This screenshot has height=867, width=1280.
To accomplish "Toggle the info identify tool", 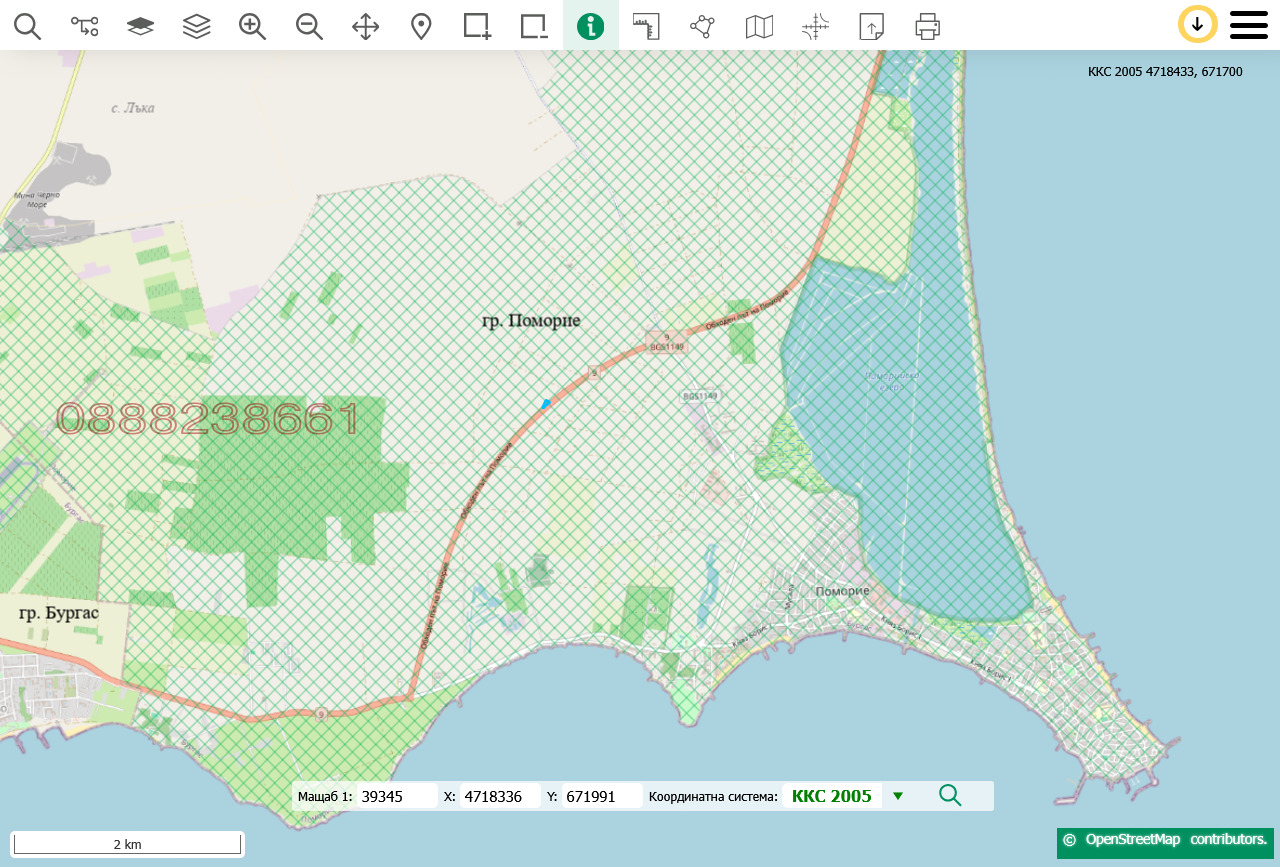I will (591, 26).
